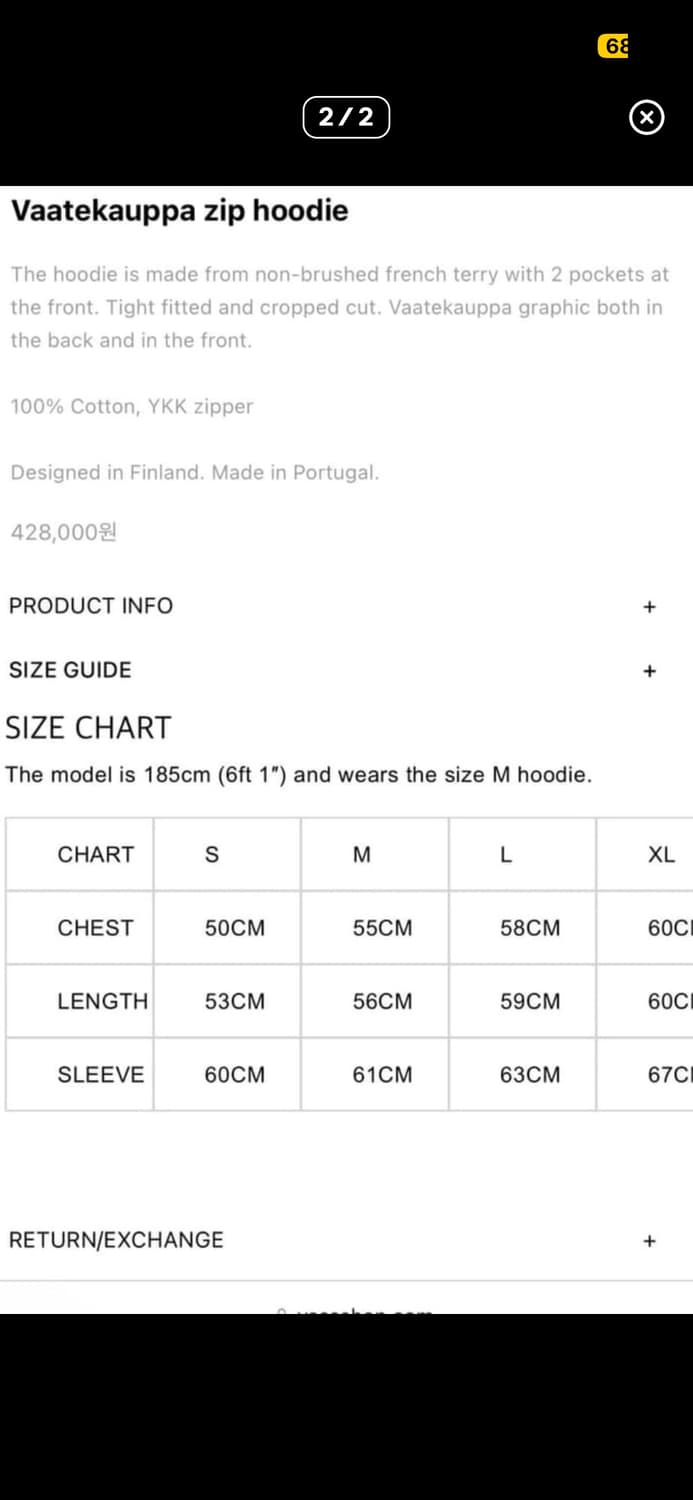The height and width of the screenshot is (1500, 693).
Task: Tap the SIZE CHART heading
Action: (89, 728)
